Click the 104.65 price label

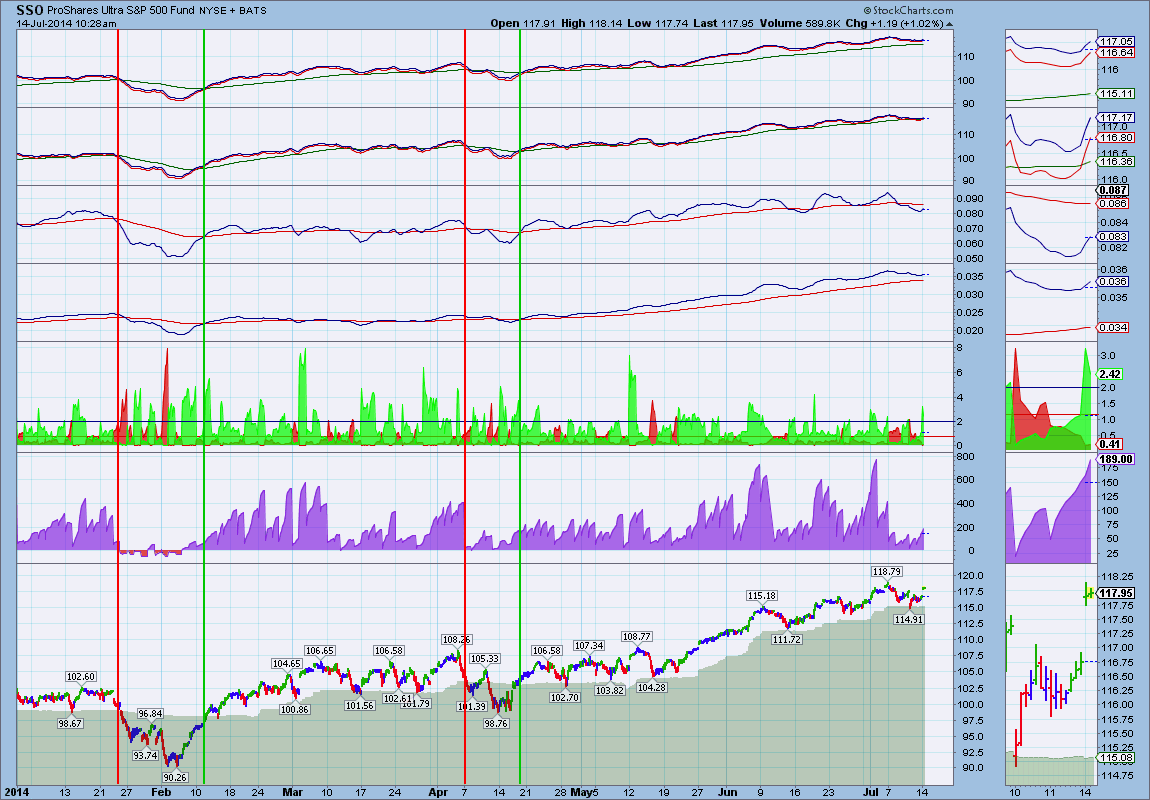(287, 664)
